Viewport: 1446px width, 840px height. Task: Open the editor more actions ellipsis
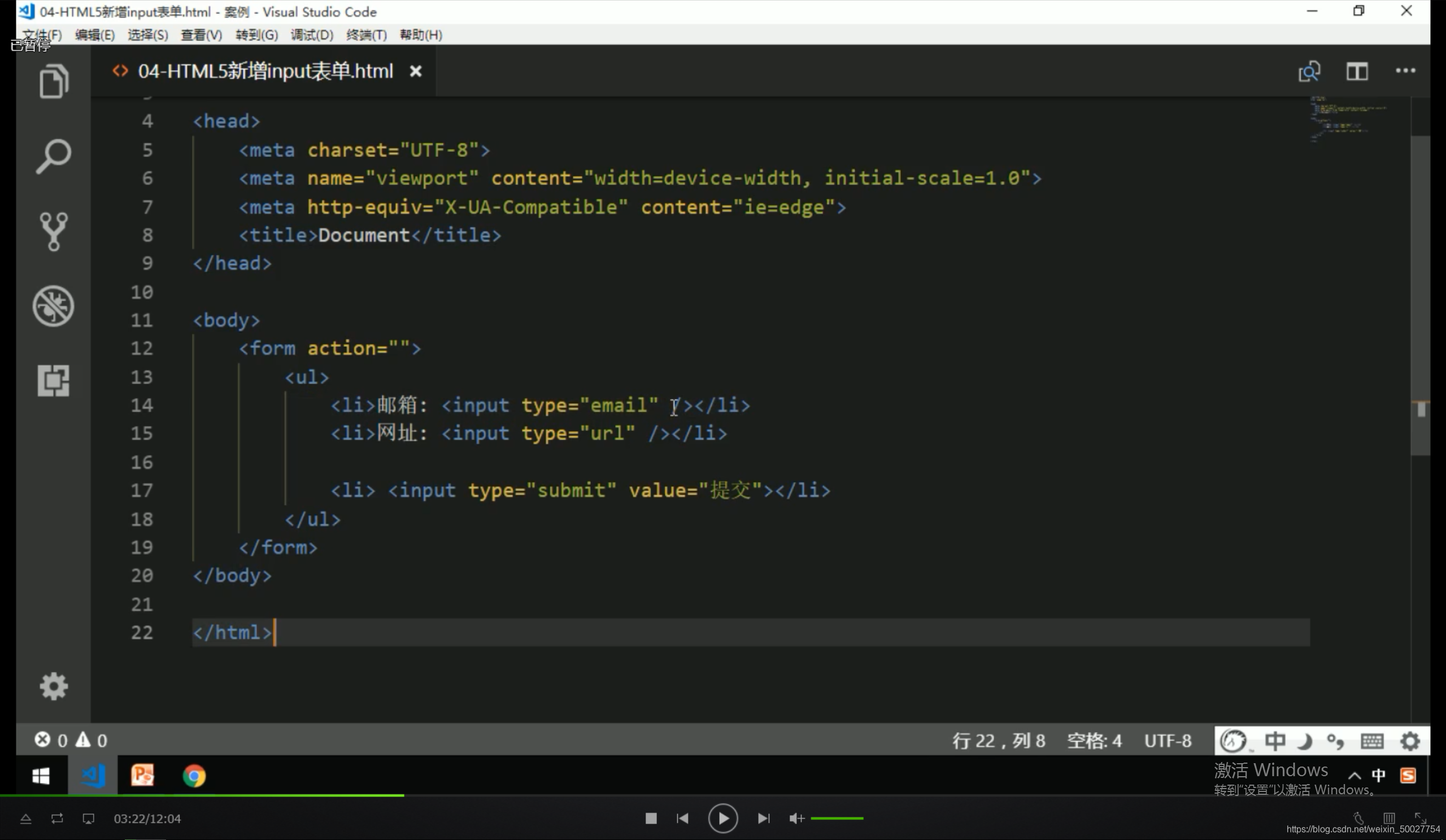click(1405, 71)
